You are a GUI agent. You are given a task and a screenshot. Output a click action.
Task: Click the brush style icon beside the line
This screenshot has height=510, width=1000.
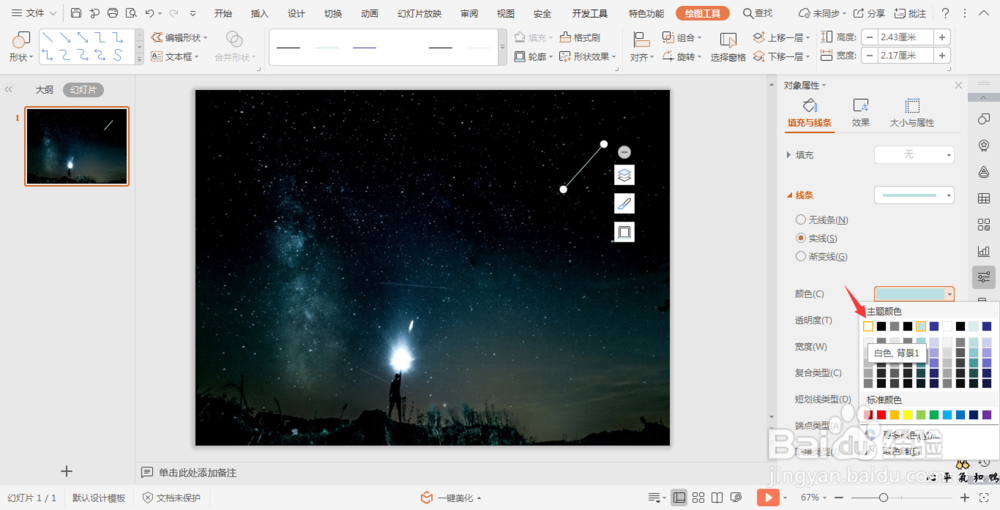point(624,203)
